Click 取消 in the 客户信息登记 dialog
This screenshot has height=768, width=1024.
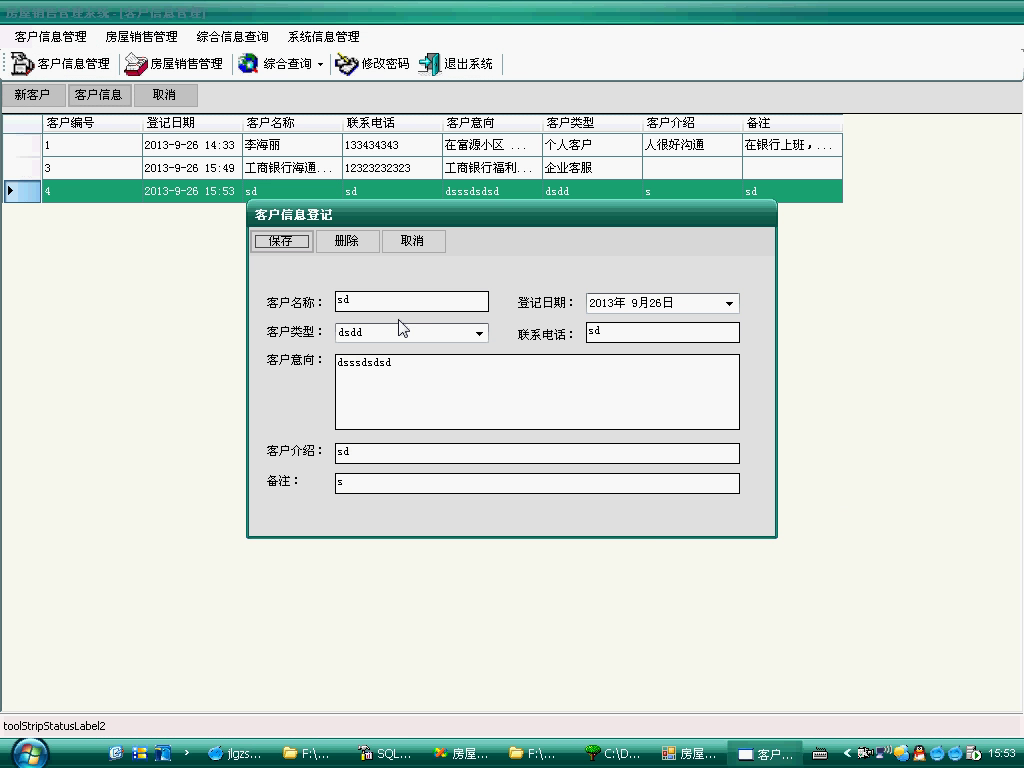pos(413,241)
